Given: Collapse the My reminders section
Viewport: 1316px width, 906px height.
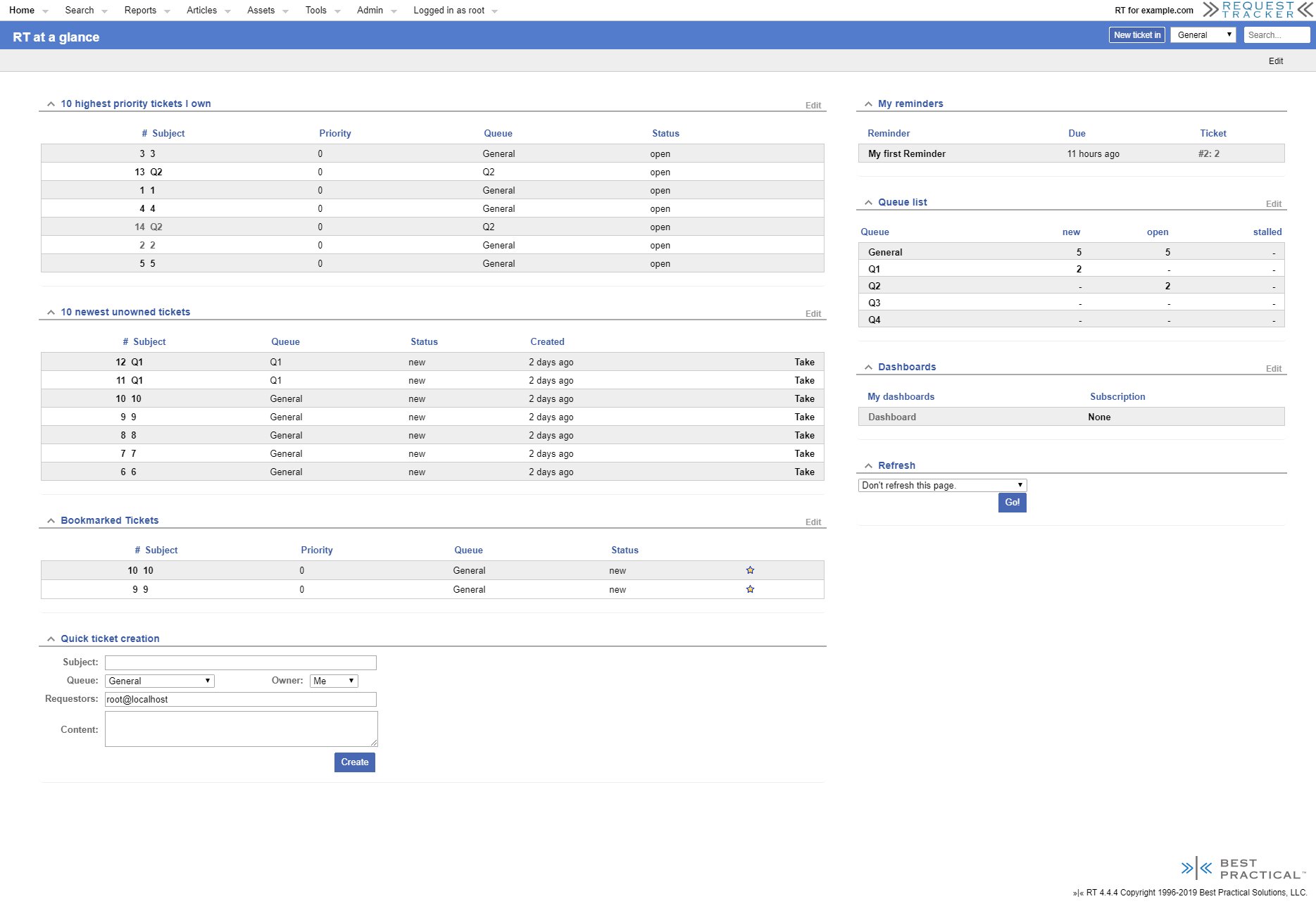Looking at the screenshot, I should coord(868,104).
